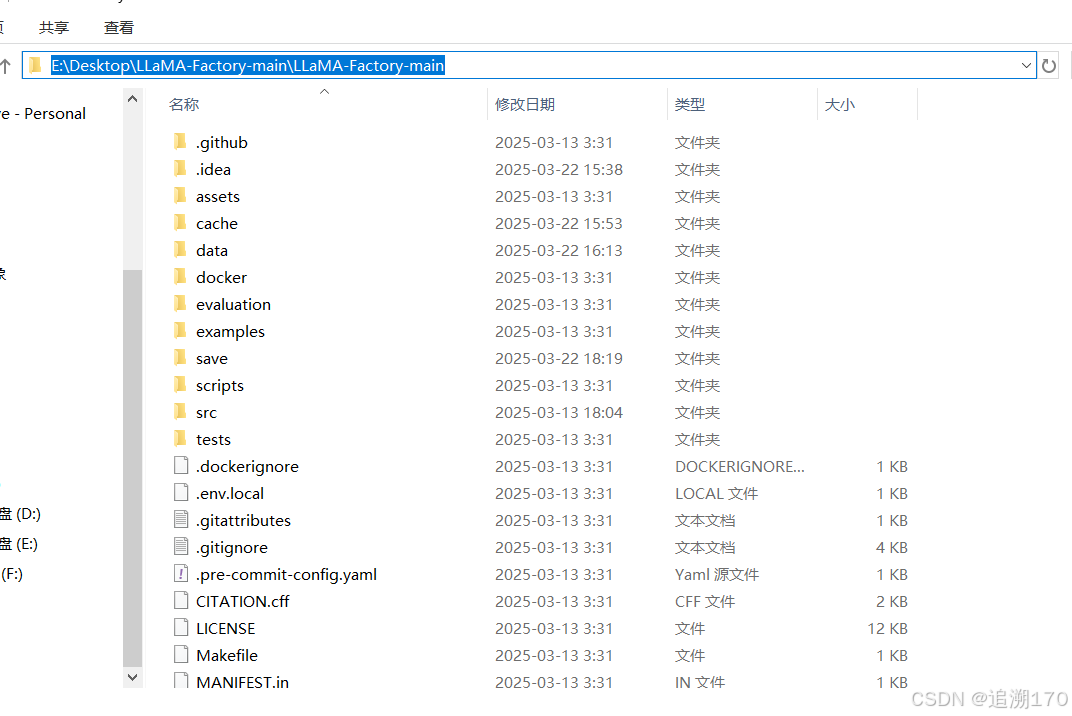
Task: Click the .env.local file icon
Action: click(181, 492)
